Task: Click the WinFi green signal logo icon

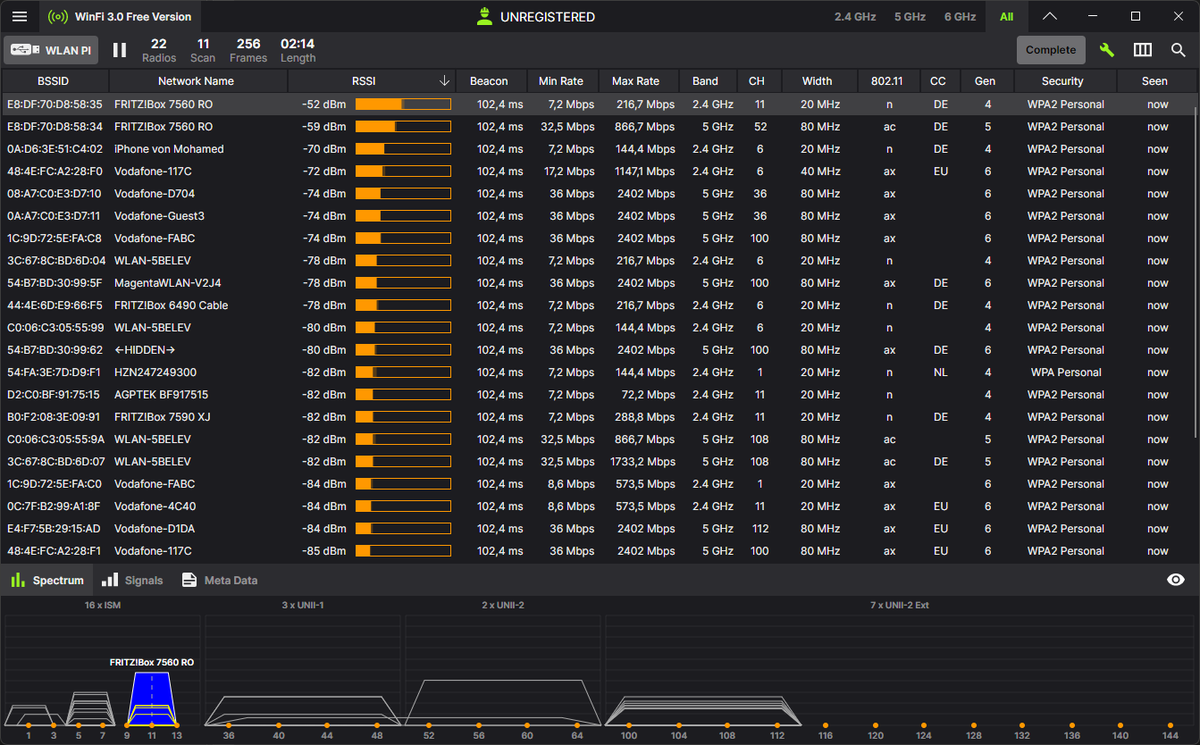Action: pyautogui.click(x=59, y=17)
